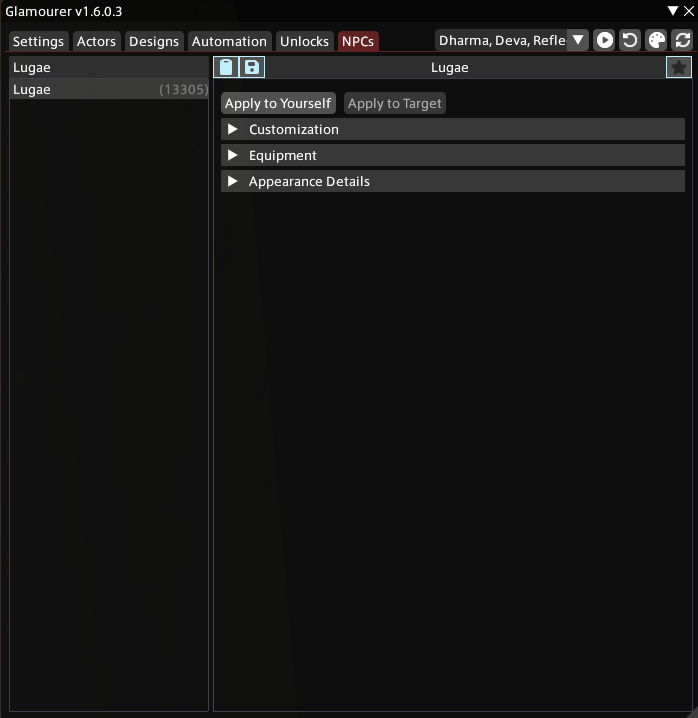Expand the Equipment section
This screenshot has height=718, width=698.
click(453, 155)
